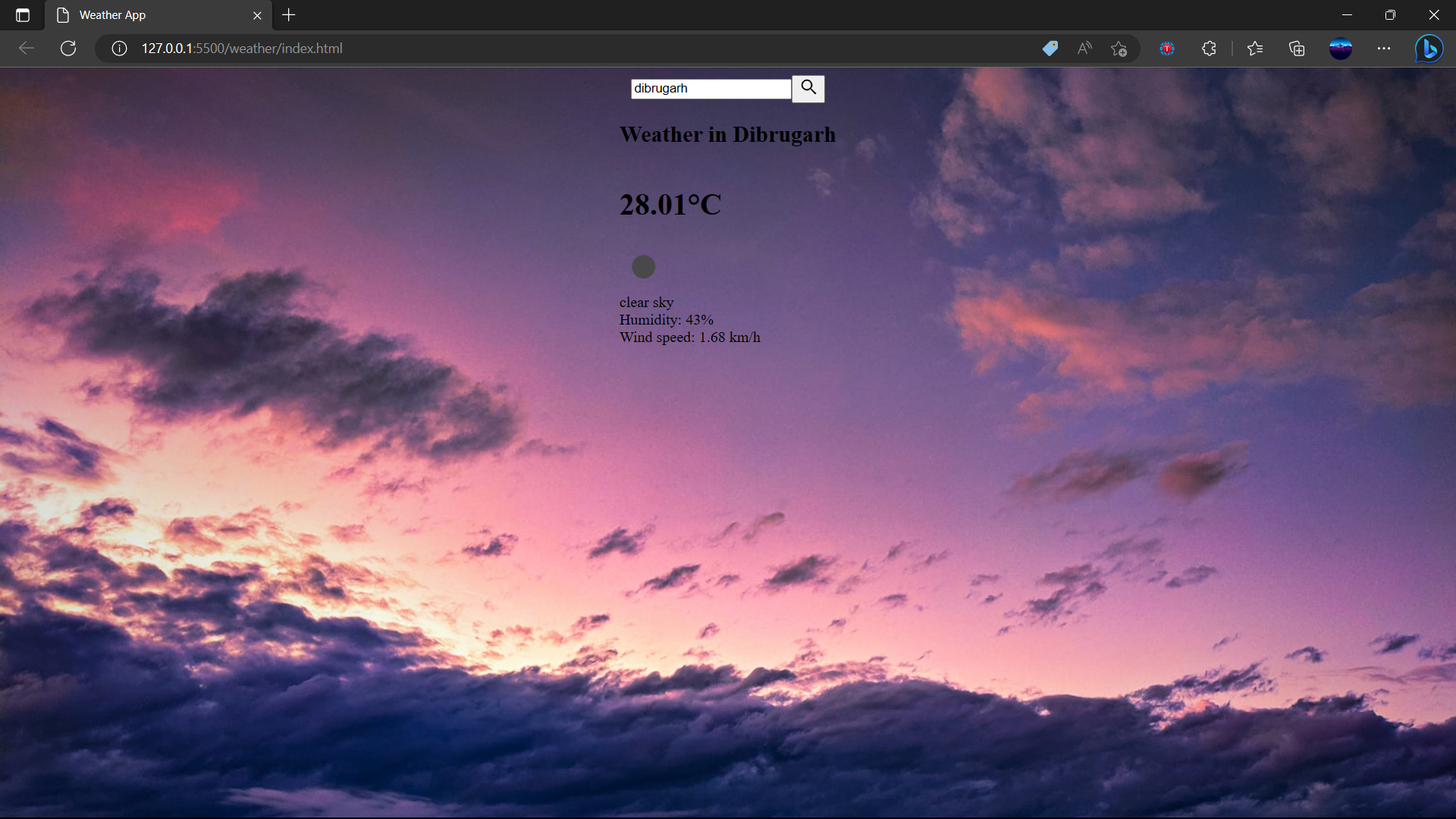Add this page to favorites
This screenshot has height=819, width=1456.
[1119, 49]
